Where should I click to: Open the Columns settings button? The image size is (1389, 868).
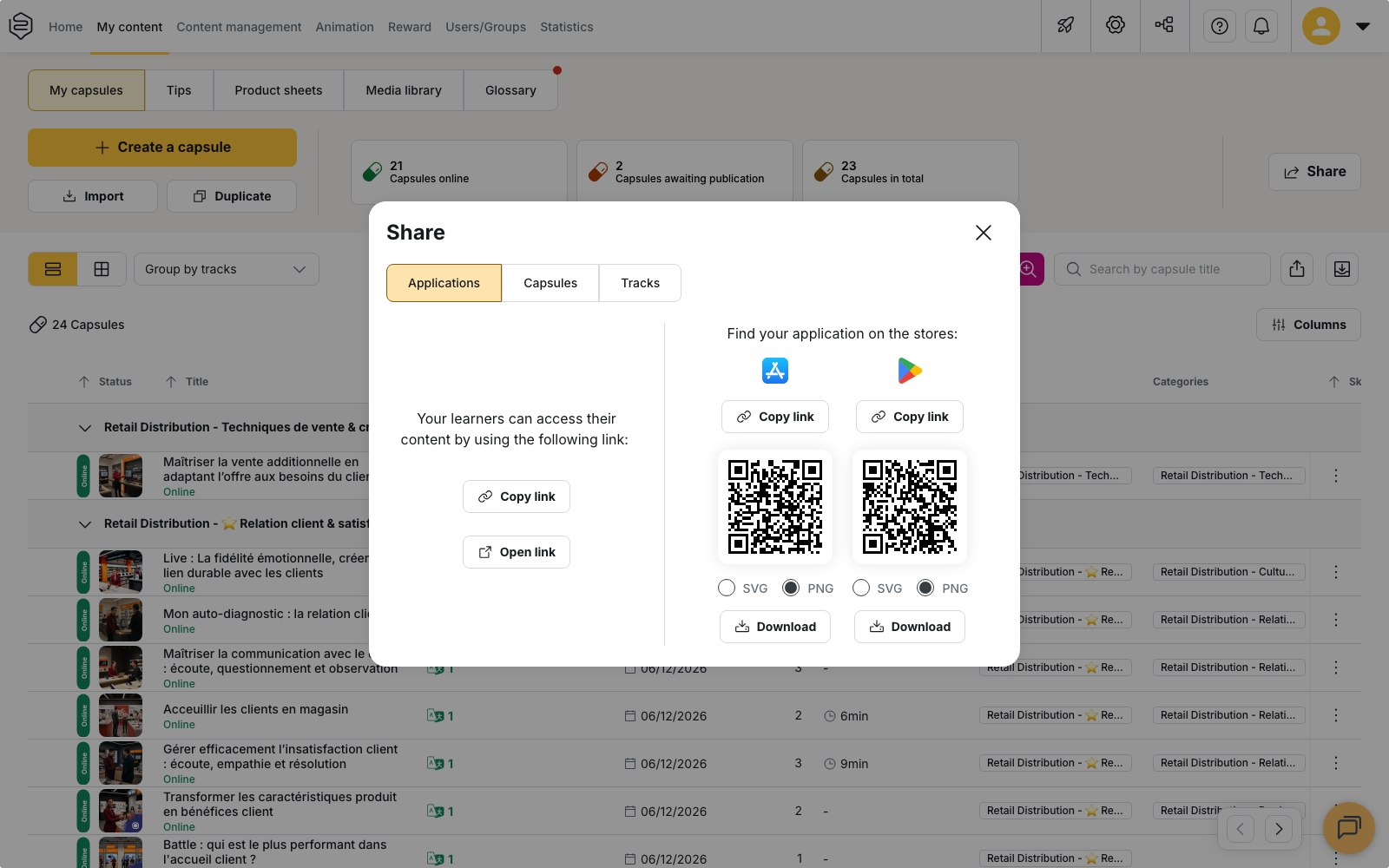(x=1308, y=325)
